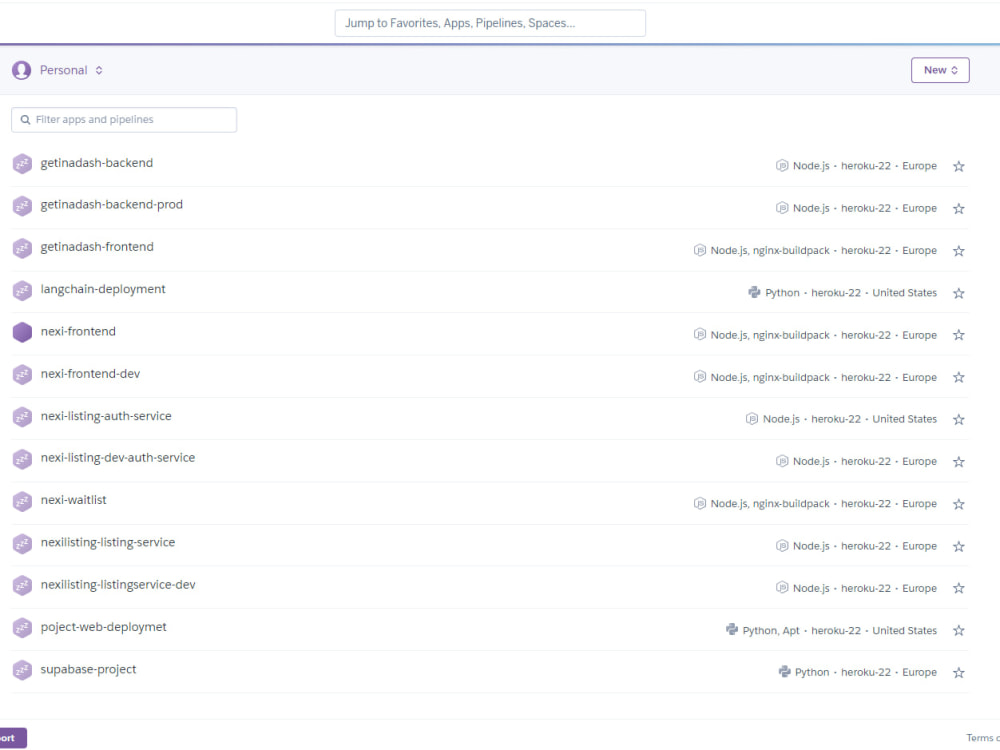Click the getinadash-backend-prod app hexagon icon
This screenshot has width=1000, height=750.
click(22, 206)
